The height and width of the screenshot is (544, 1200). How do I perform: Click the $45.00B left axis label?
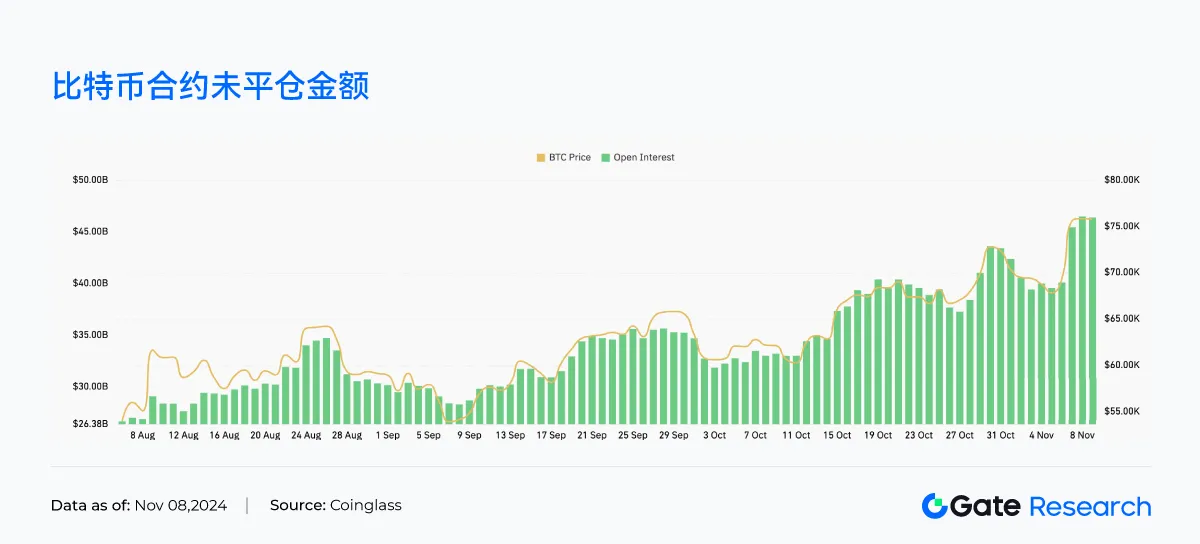[90, 232]
